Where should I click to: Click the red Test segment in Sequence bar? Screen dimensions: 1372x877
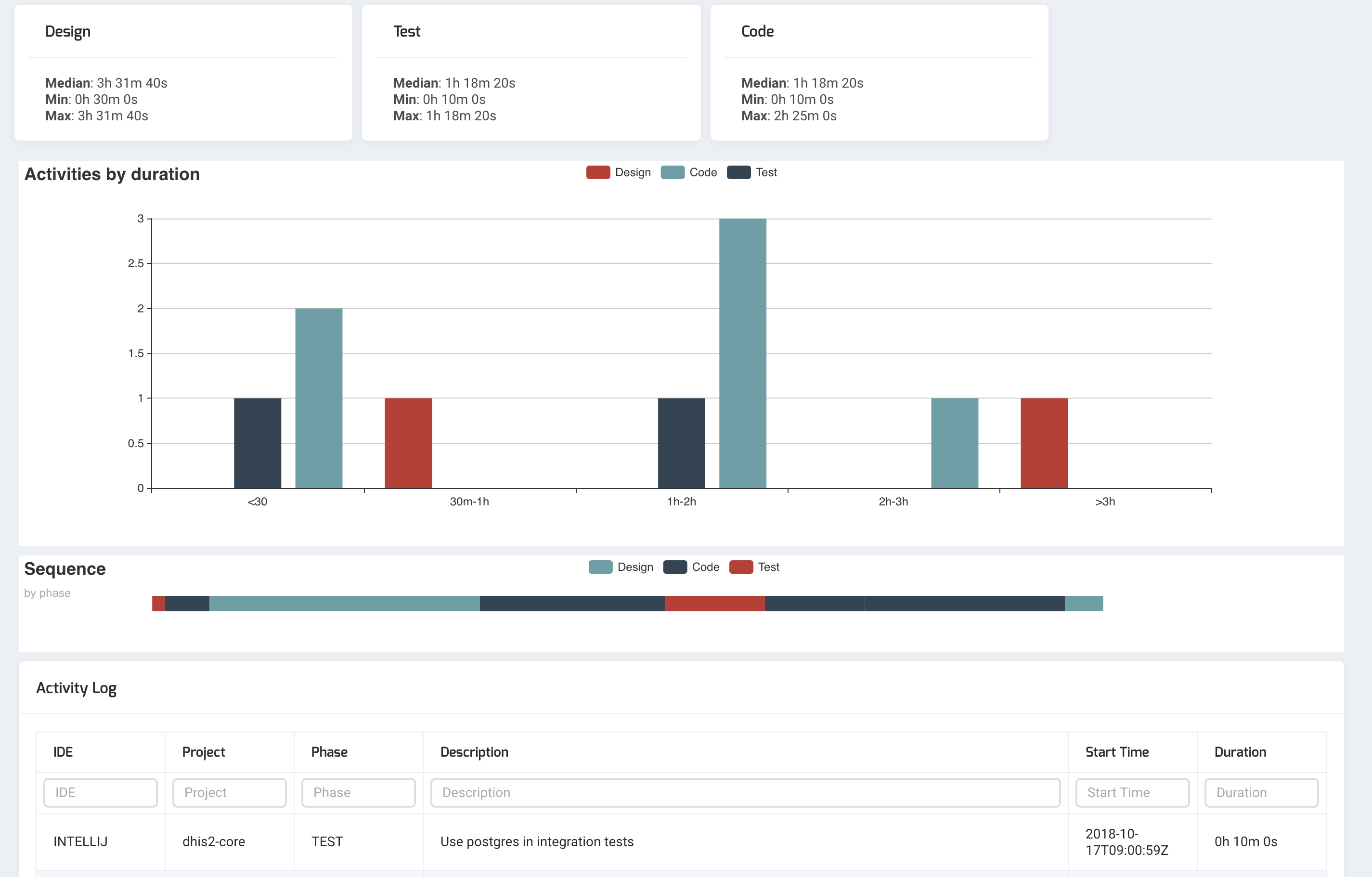714,604
